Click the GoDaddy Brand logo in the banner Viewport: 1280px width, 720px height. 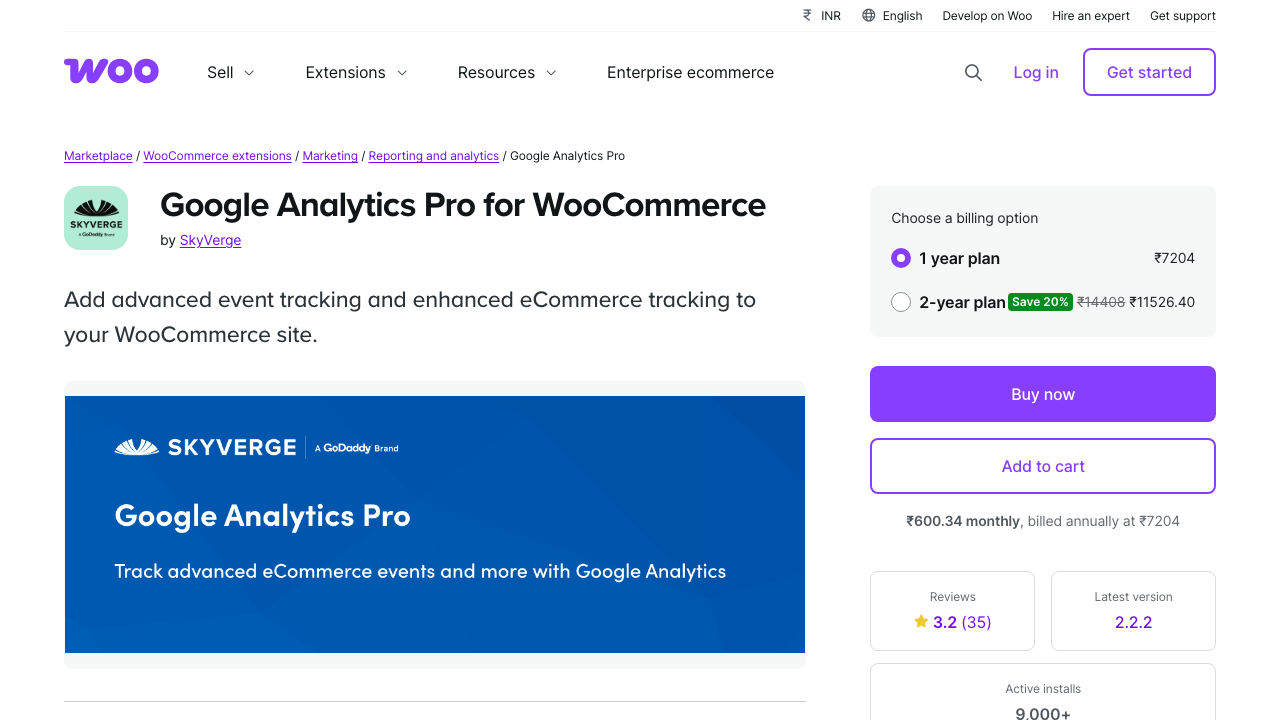pyautogui.click(x=355, y=447)
